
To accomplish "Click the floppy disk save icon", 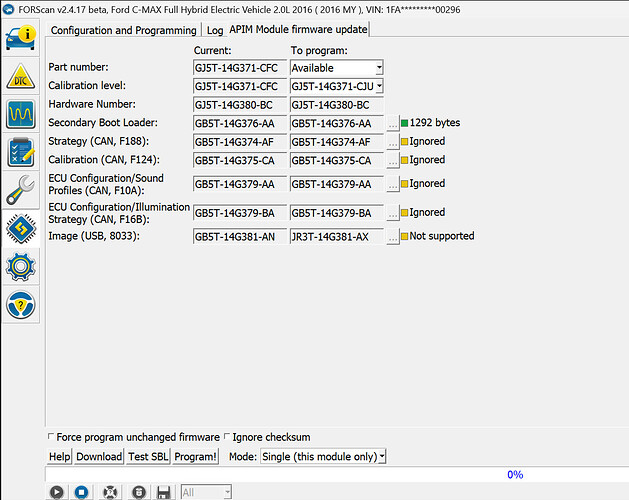I will pyautogui.click(x=163, y=492).
